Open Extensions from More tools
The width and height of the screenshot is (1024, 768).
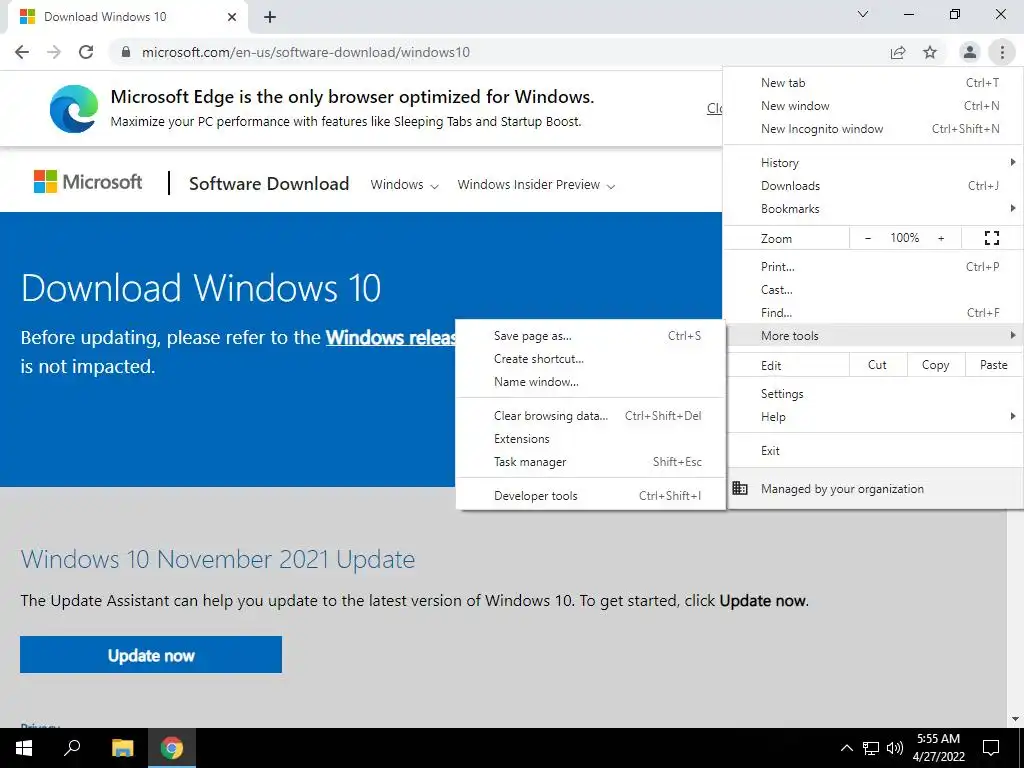click(590, 439)
